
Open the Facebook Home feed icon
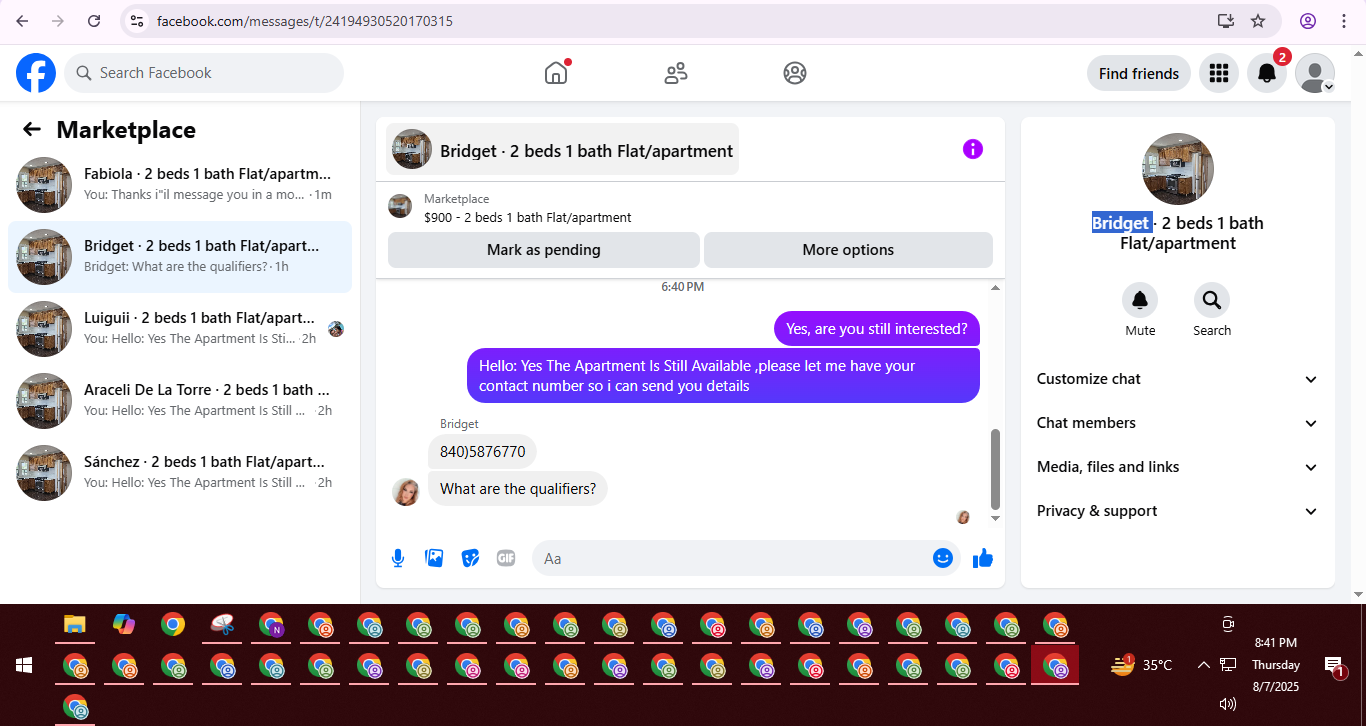556,73
